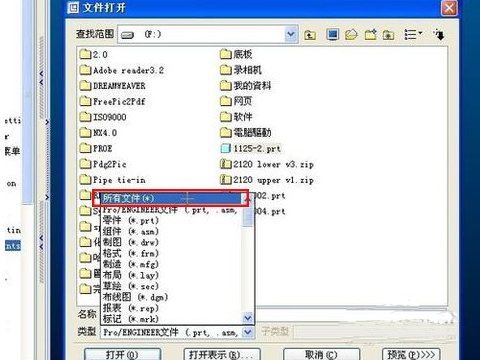Click the type list scrollbar thumb
The width and height of the screenshot is (480, 360).
tap(248, 216)
